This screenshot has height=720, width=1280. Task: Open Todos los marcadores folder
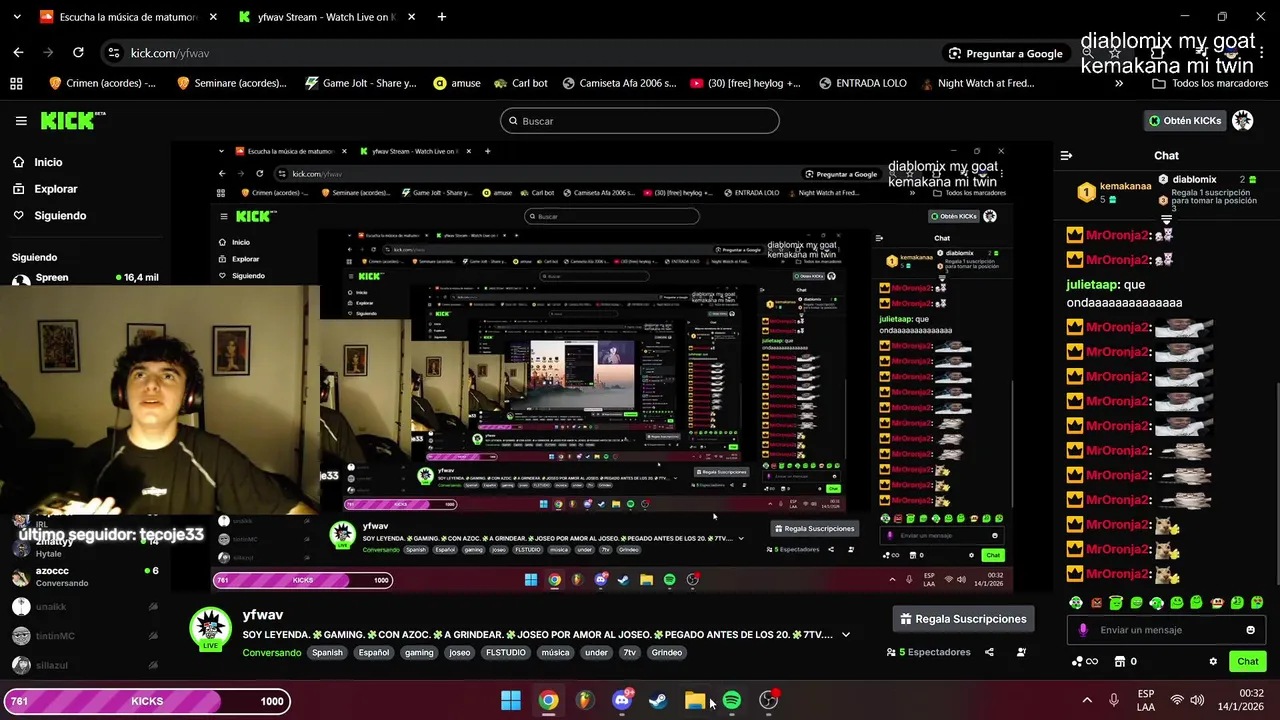pyautogui.click(x=1210, y=84)
